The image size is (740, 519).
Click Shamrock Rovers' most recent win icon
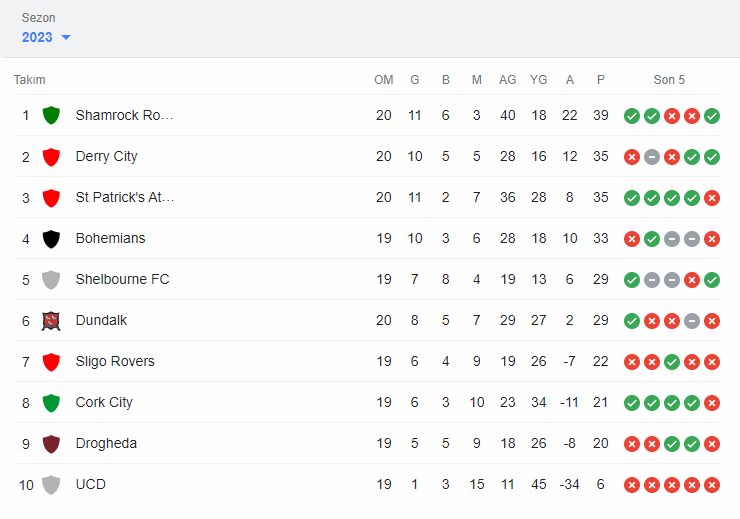click(712, 116)
